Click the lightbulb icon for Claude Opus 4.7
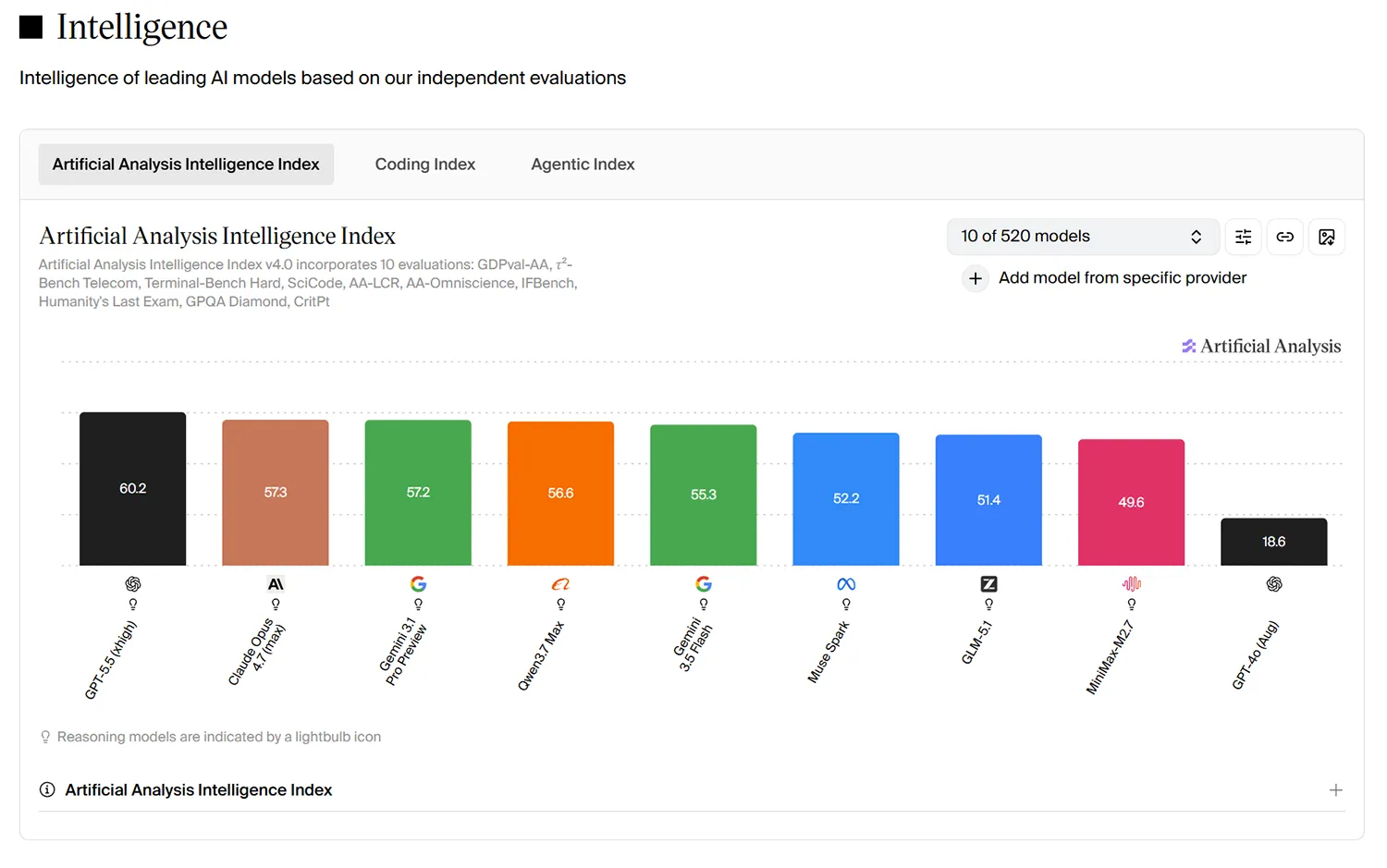The width and height of the screenshot is (1387, 868). click(276, 605)
